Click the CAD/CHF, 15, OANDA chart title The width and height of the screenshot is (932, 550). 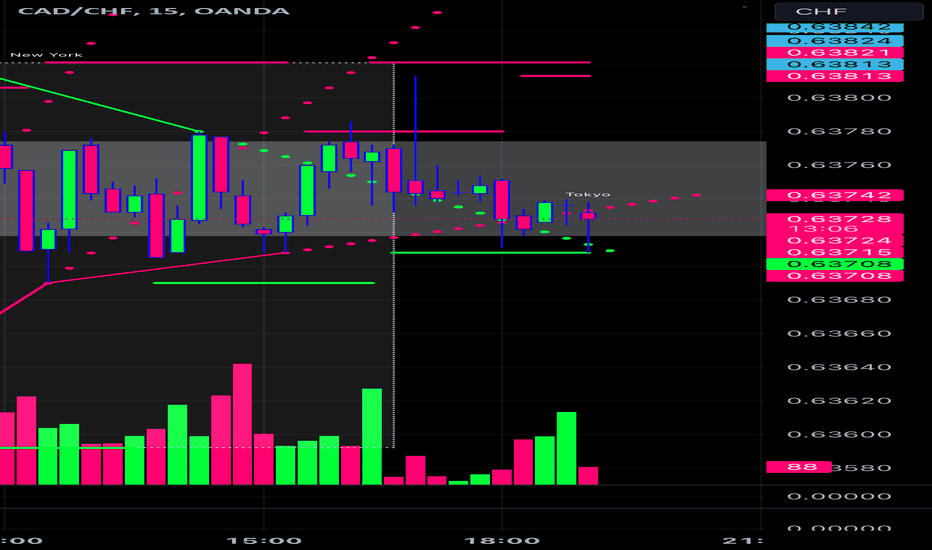point(154,11)
